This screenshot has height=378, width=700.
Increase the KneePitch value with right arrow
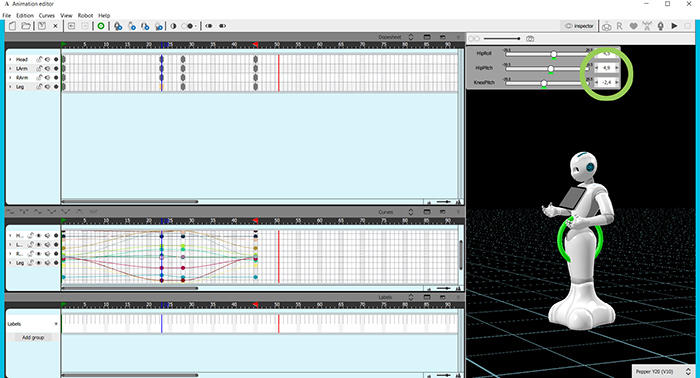(x=617, y=82)
